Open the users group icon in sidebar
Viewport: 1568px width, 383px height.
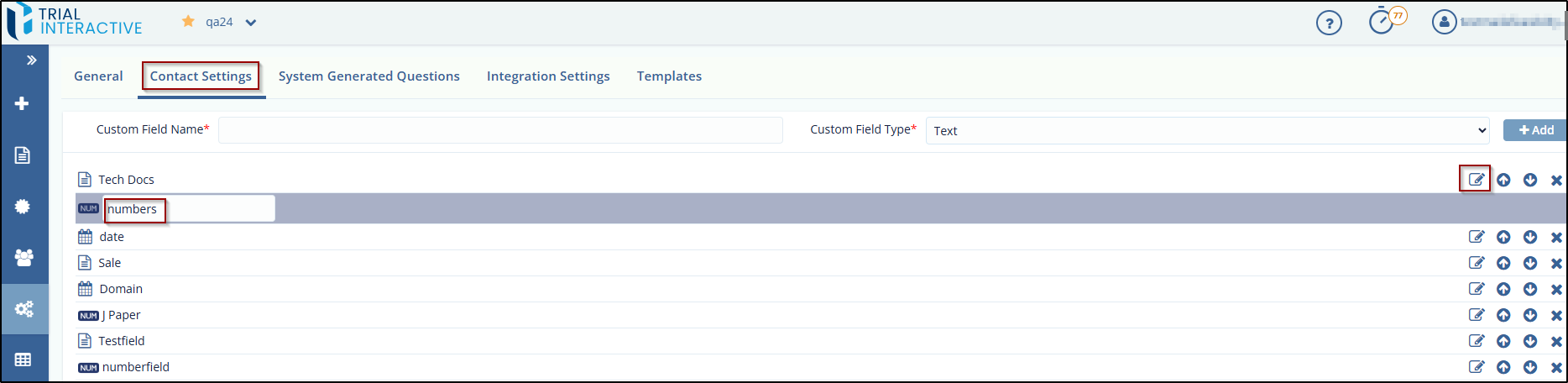(x=24, y=258)
